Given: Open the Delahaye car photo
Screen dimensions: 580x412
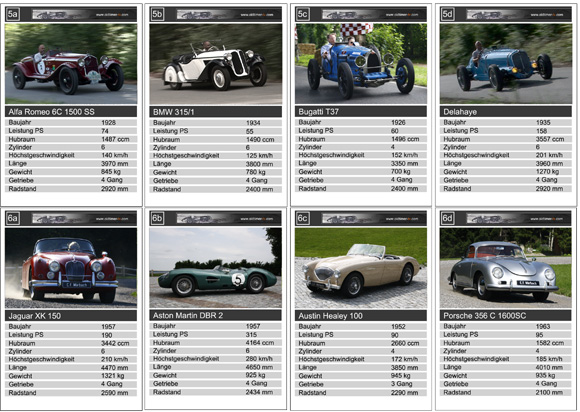Looking at the screenshot, I should click(506, 64).
